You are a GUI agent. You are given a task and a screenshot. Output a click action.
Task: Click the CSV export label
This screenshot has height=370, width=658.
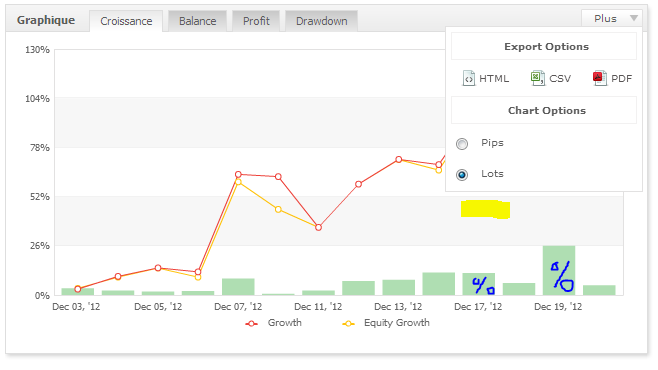click(560, 79)
